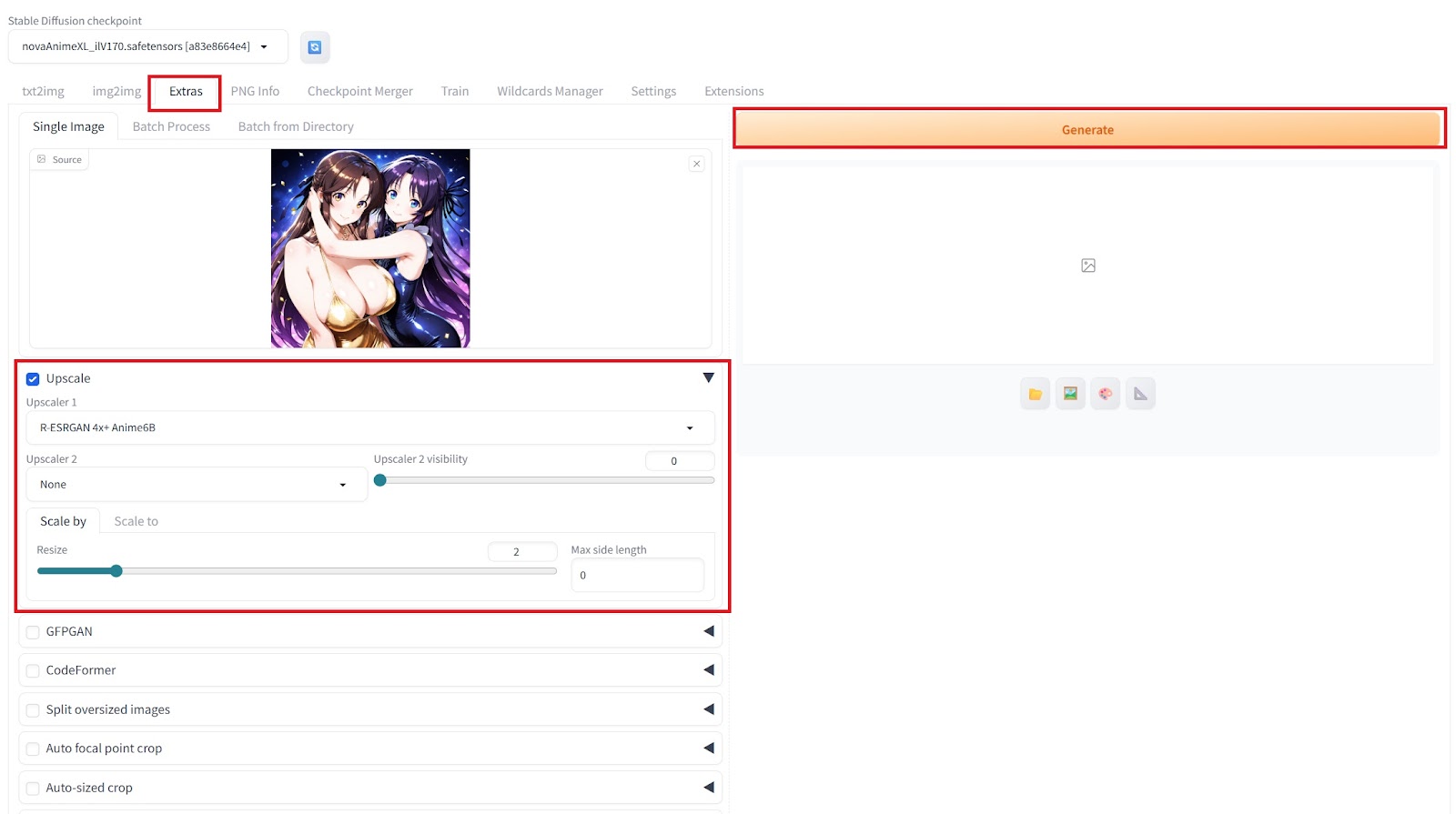
Task: Expand the CodeFormer section arrow
Action: [708, 670]
